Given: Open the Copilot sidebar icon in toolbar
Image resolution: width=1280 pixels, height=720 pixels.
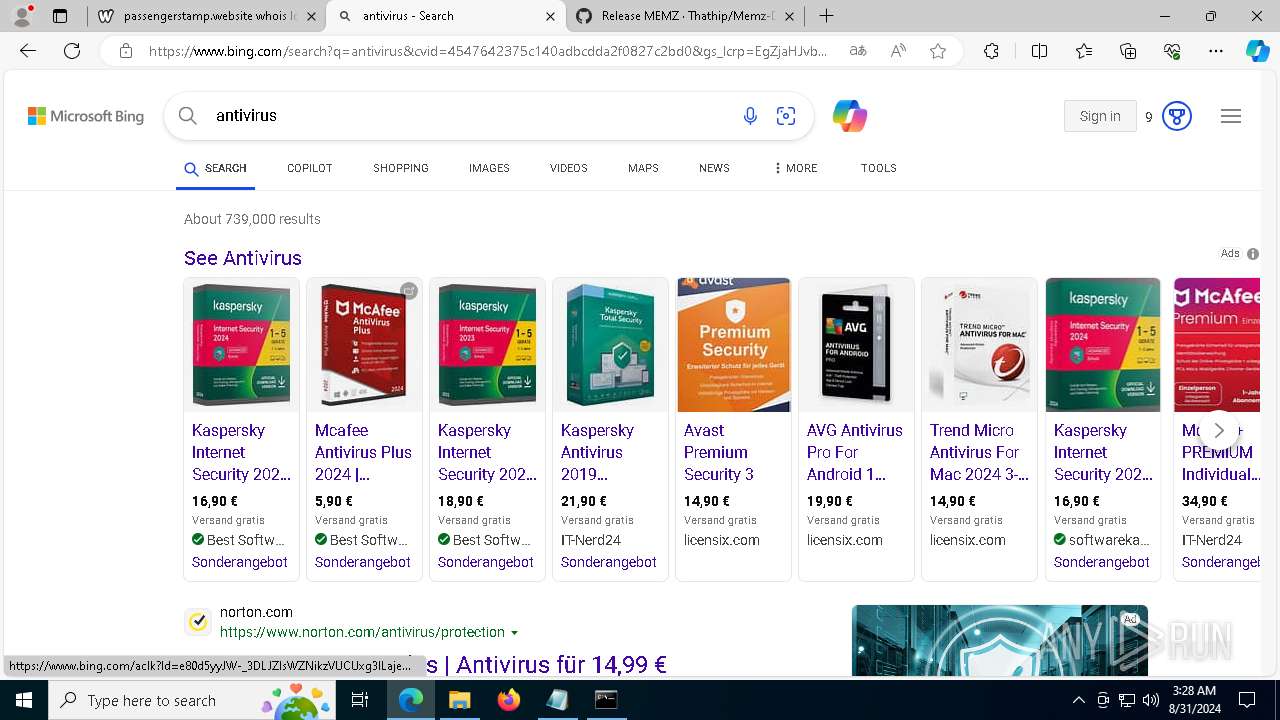Looking at the screenshot, I should (x=1257, y=51).
